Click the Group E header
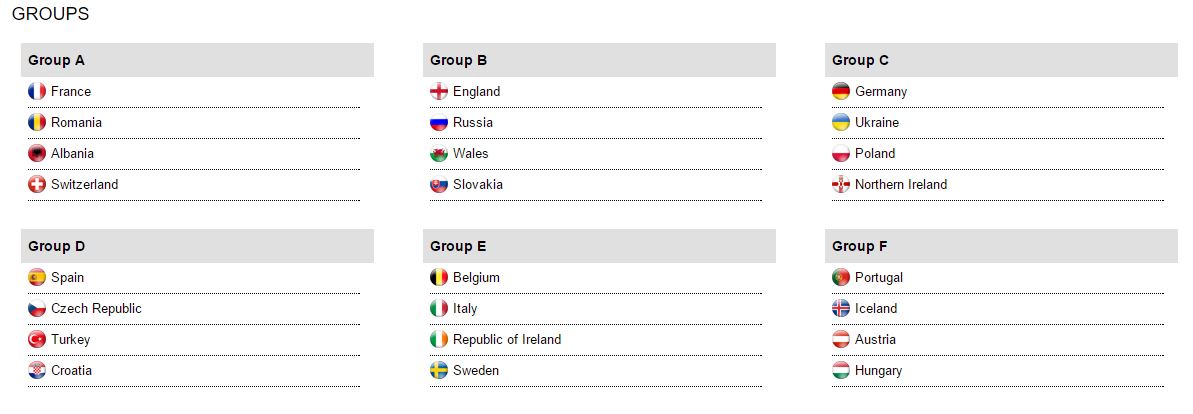Screen dimensions: 1193x414 tap(459, 246)
